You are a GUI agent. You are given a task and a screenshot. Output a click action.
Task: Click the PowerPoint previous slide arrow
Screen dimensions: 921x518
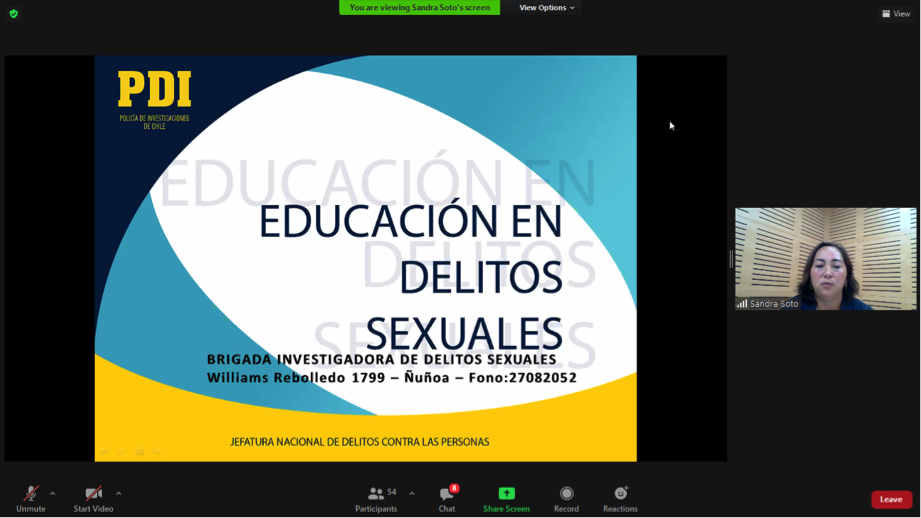coord(105,453)
